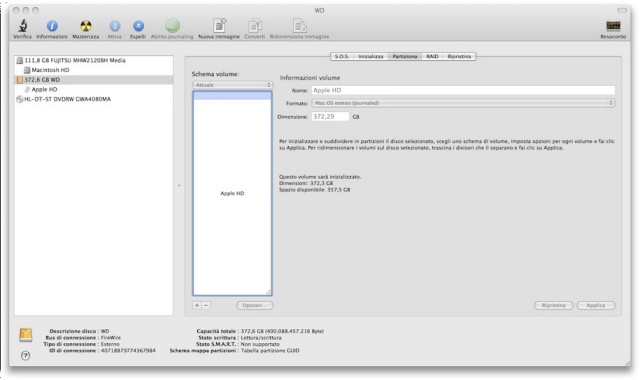The width and height of the screenshot is (640, 380).
Task: Select Macintosh HD volume in sidebar
Action: coord(93,70)
